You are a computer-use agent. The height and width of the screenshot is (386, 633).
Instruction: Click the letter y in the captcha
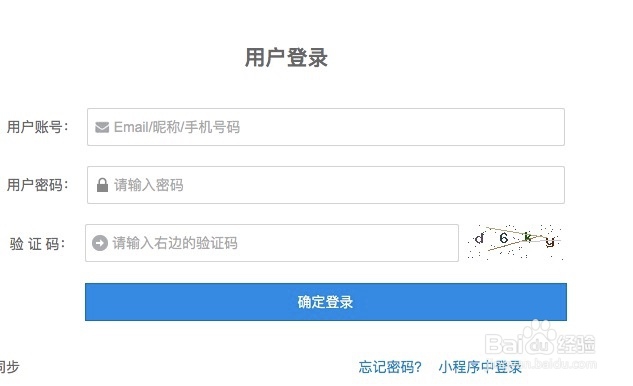tap(549, 242)
